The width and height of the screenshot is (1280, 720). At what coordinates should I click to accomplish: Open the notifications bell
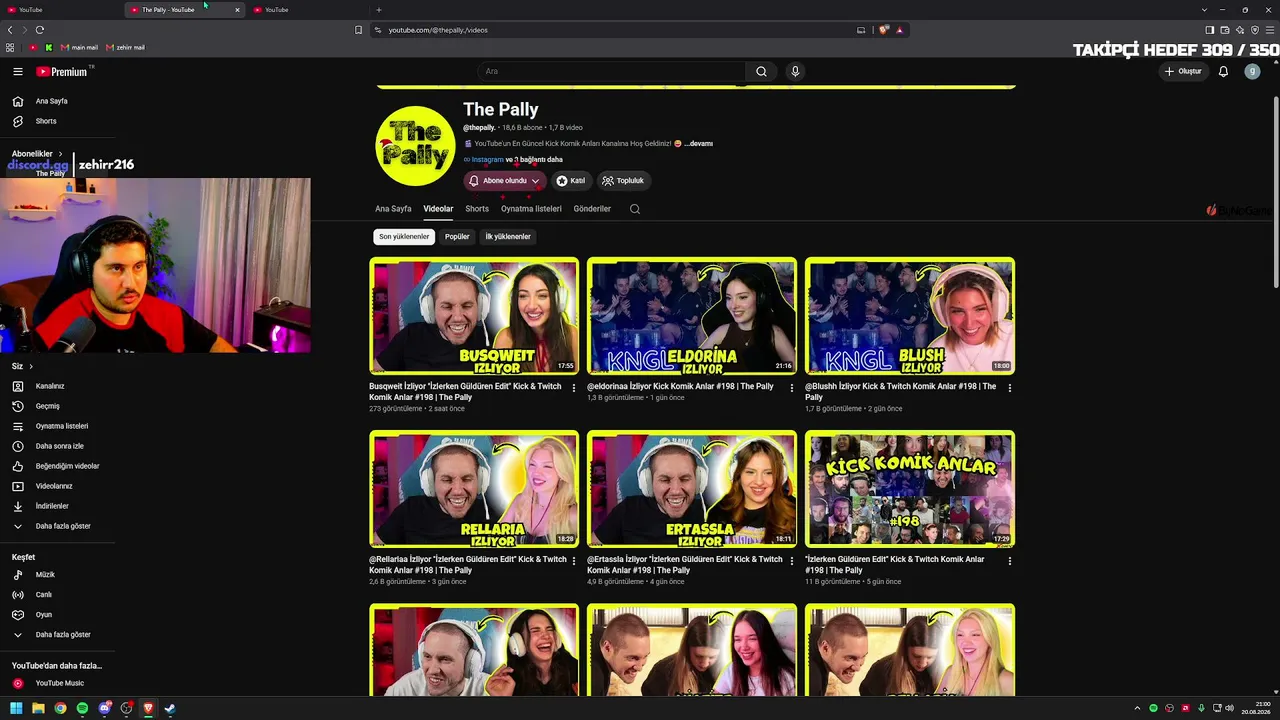tap(1223, 71)
